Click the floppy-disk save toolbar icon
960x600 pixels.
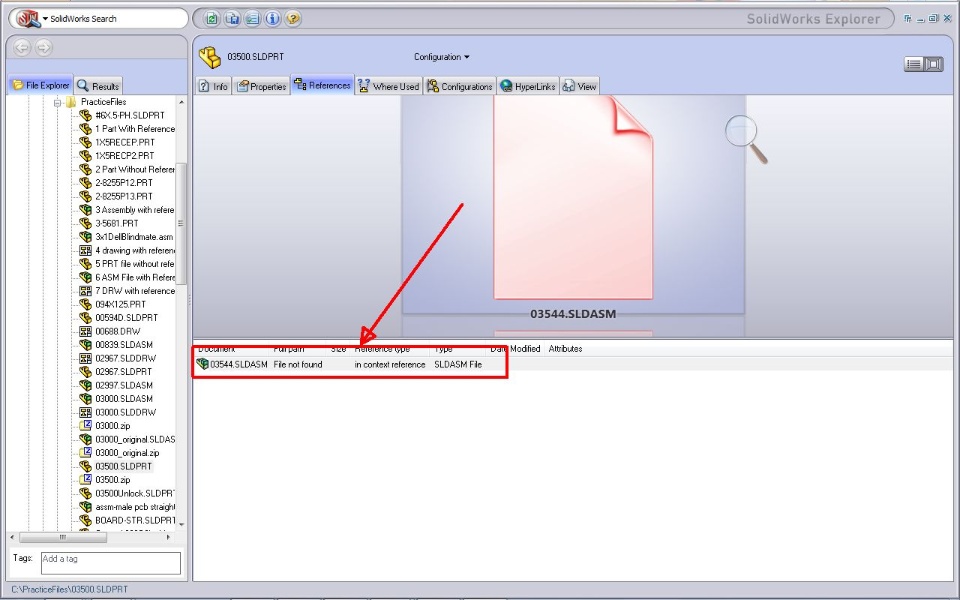click(232, 18)
